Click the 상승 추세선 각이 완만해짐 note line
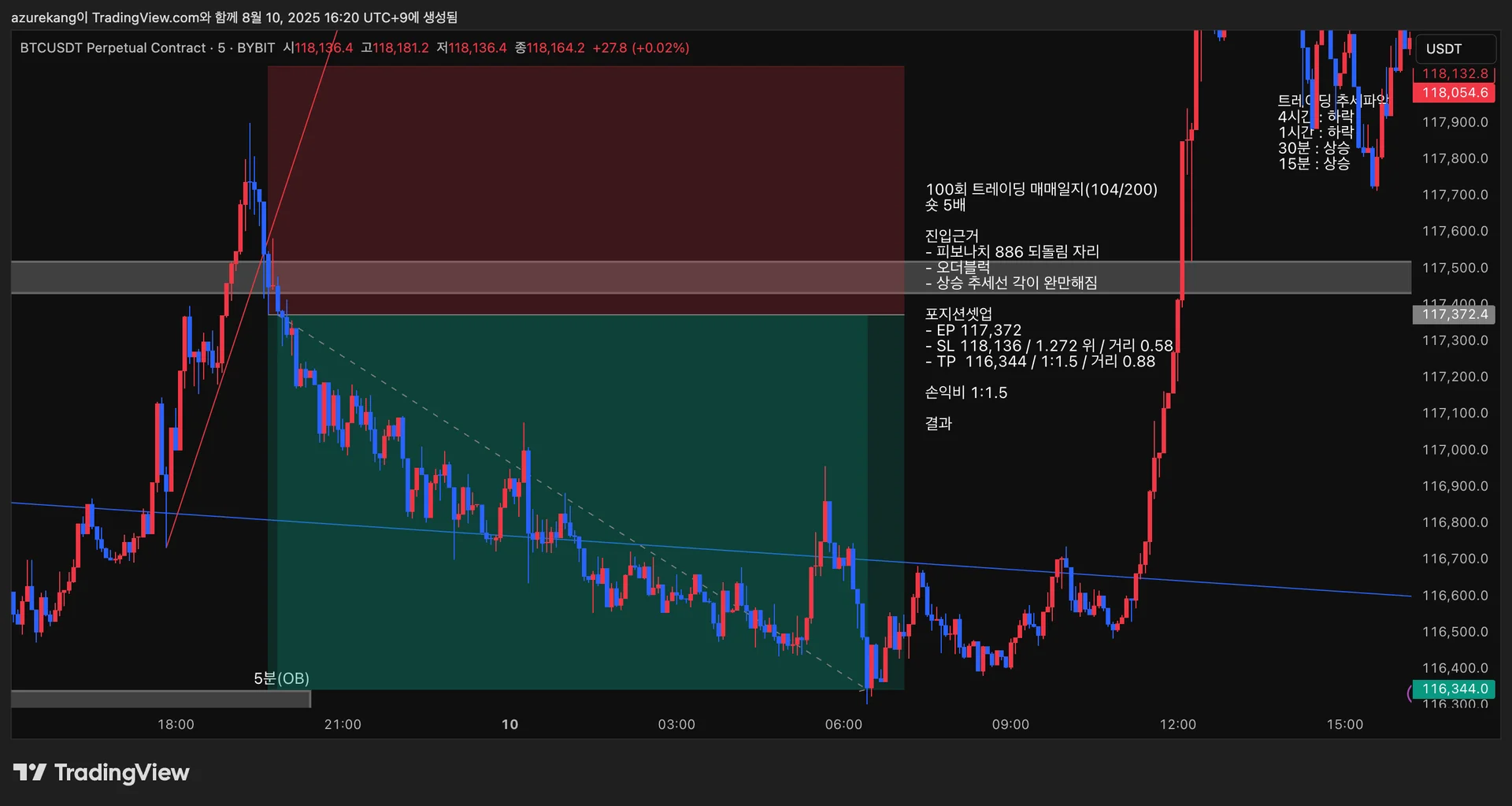Image resolution: width=1512 pixels, height=806 pixels. click(1011, 283)
